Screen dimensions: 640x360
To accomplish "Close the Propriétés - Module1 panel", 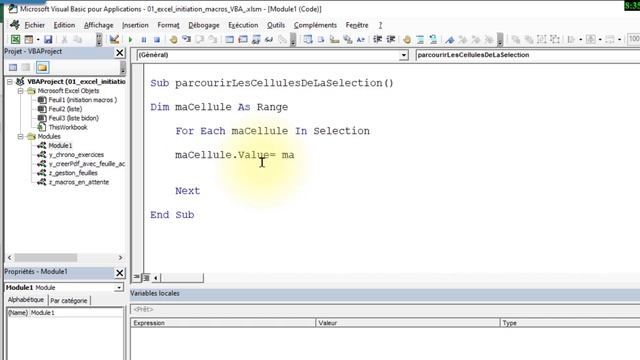I will coord(120,273).
